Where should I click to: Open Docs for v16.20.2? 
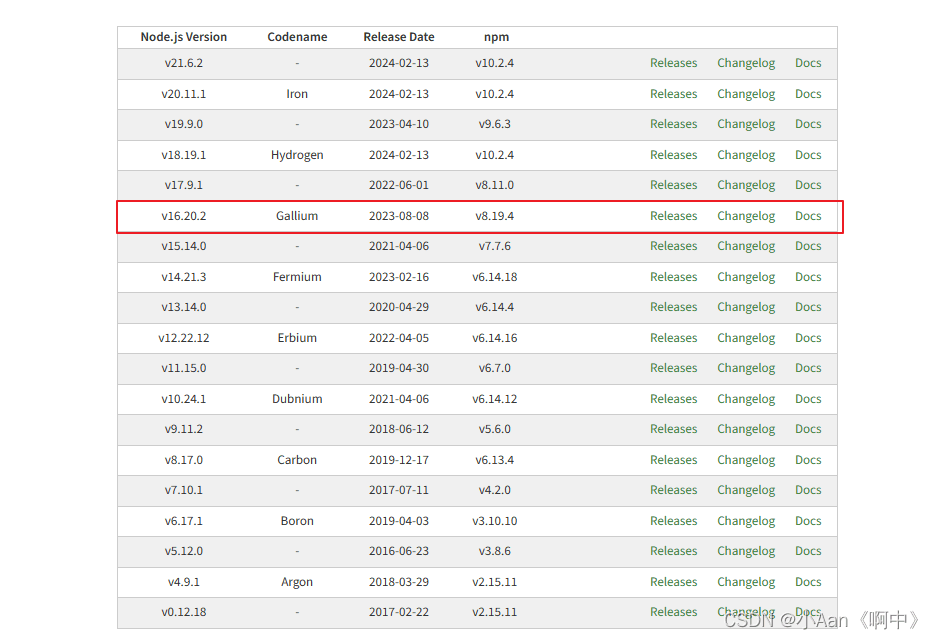point(807,217)
